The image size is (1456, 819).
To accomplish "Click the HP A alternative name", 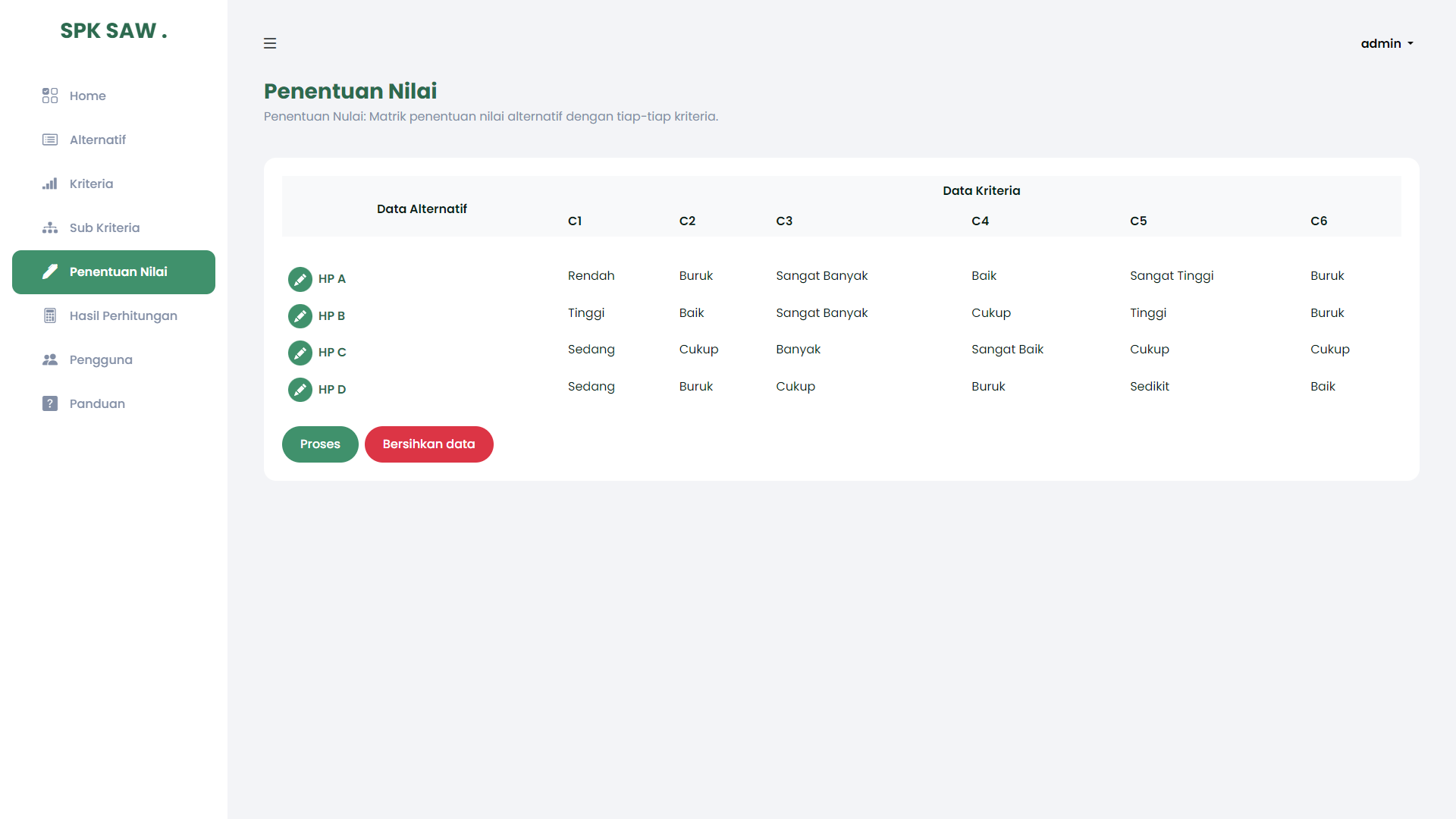I will point(332,279).
